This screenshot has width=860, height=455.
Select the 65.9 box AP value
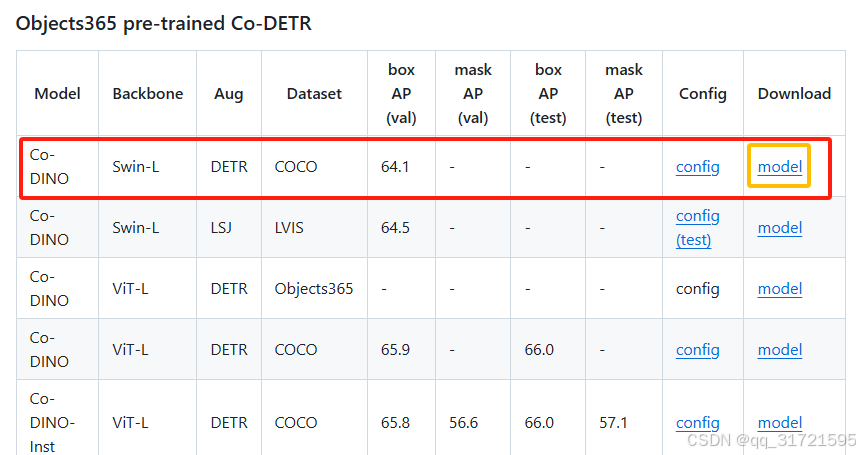(395, 350)
